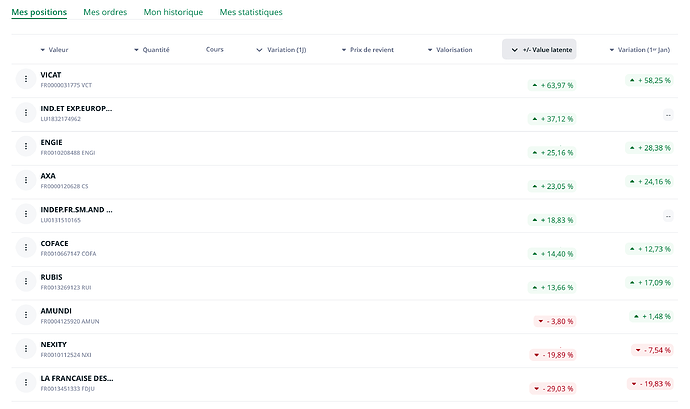
Task: Click RUBIS latent gain + 13,66 %
Action: point(552,287)
